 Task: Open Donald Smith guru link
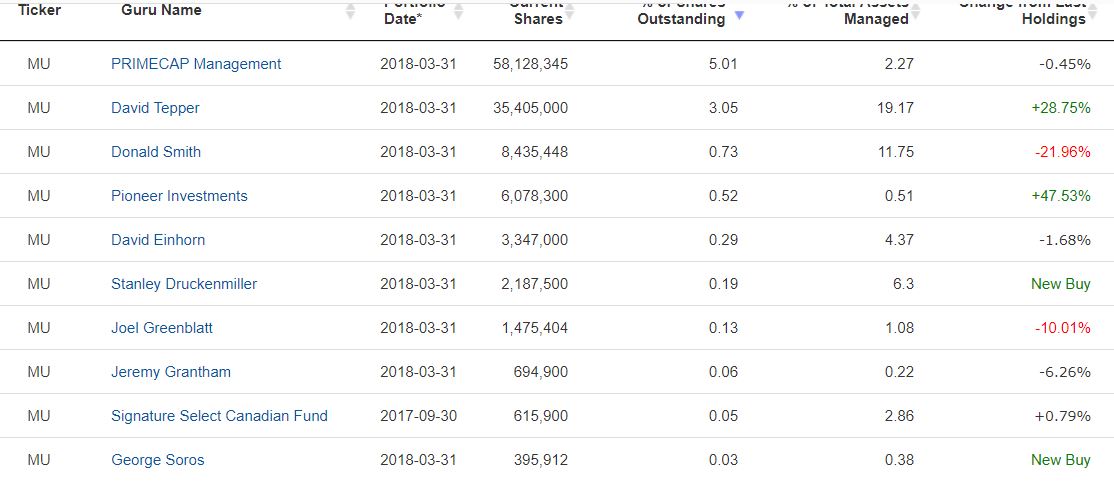156,152
